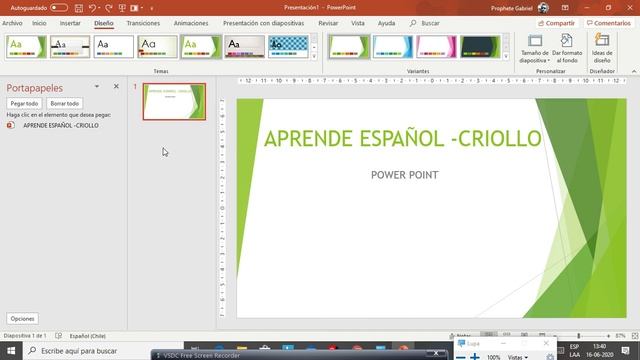Click Borrar todo button
Image resolution: width=640 pixels, height=360 pixels.
[x=64, y=103]
